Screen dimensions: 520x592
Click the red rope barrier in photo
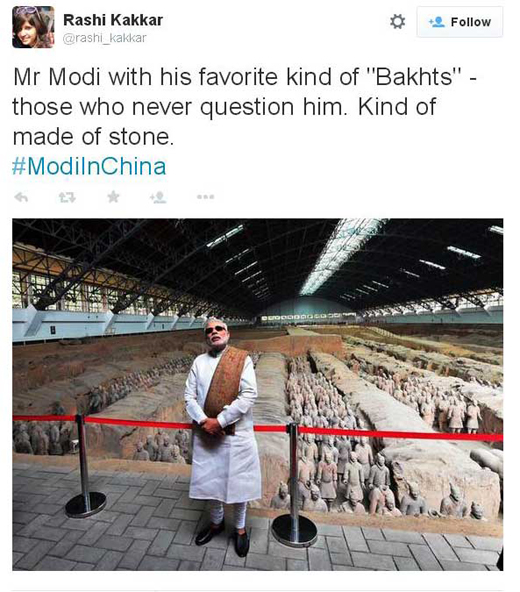[x=258, y=427]
